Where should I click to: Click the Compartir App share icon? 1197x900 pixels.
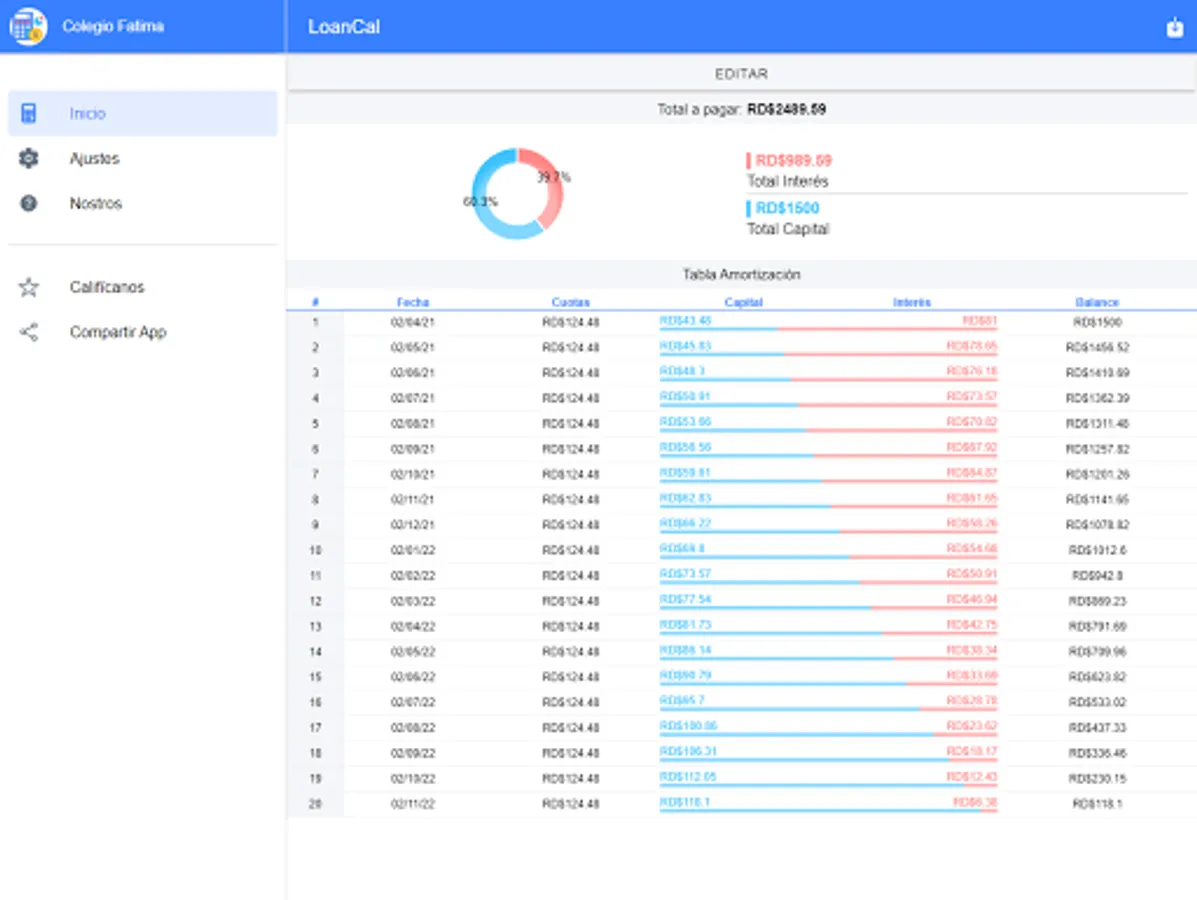point(29,333)
